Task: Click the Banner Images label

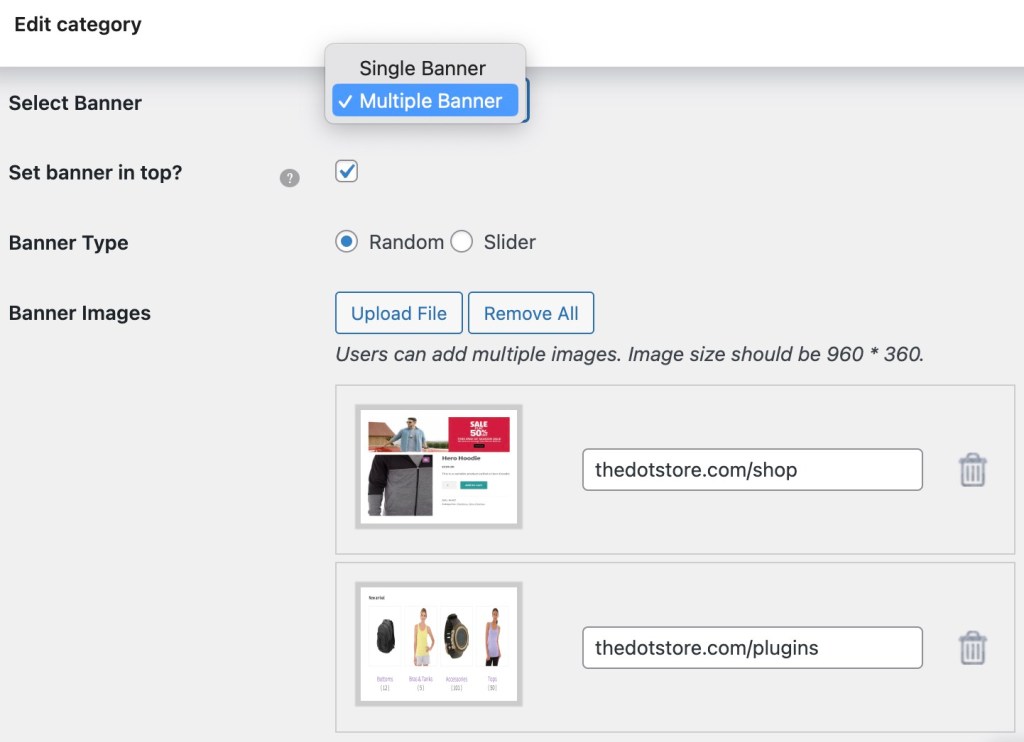Action: tap(79, 313)
